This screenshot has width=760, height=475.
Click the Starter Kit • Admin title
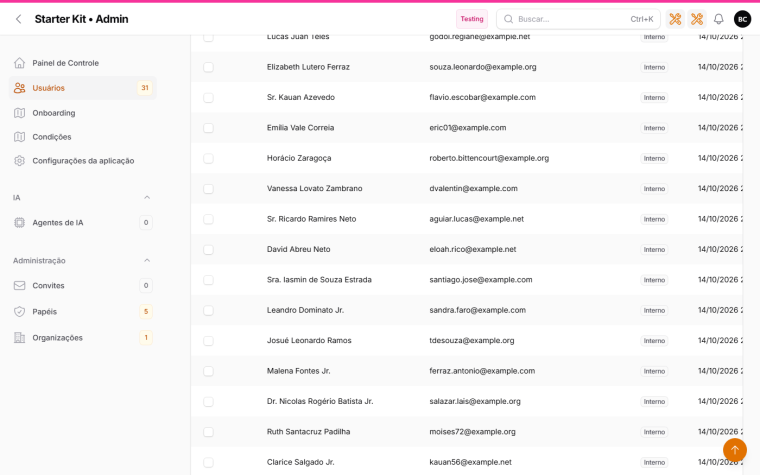click(81, 19)
